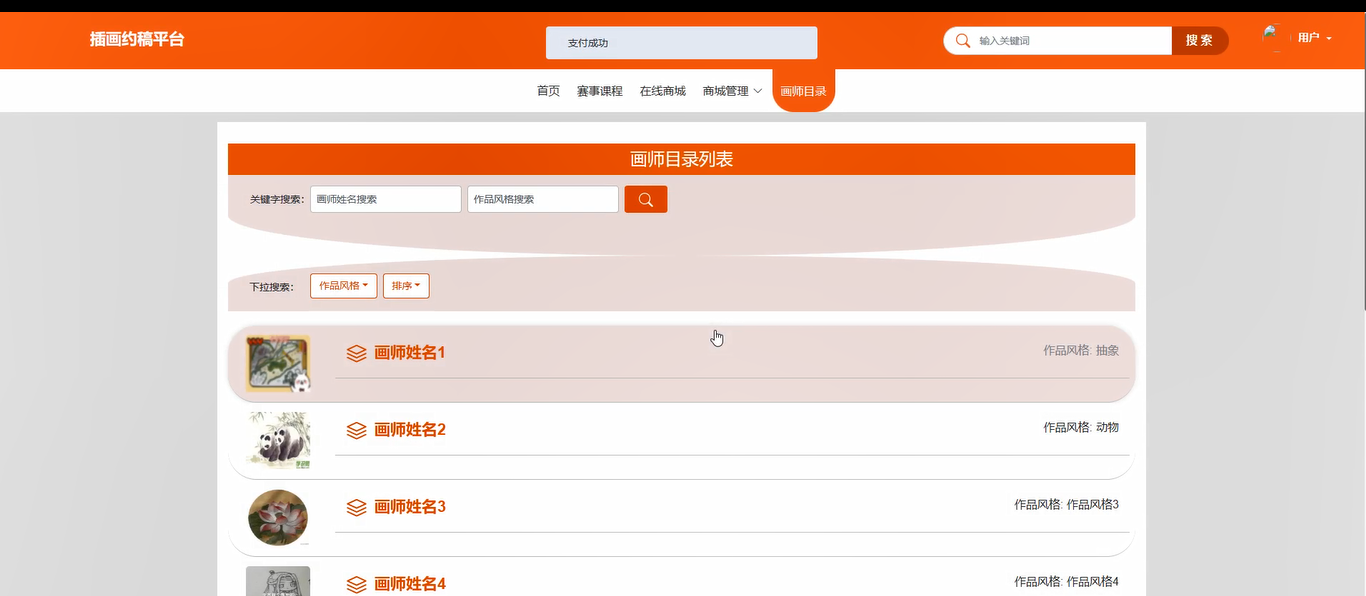Image resolution: width=1366 pixels, height=596 pixels.
Task: Click the orange keyword search magnifier button
Action: coord(646,199)
